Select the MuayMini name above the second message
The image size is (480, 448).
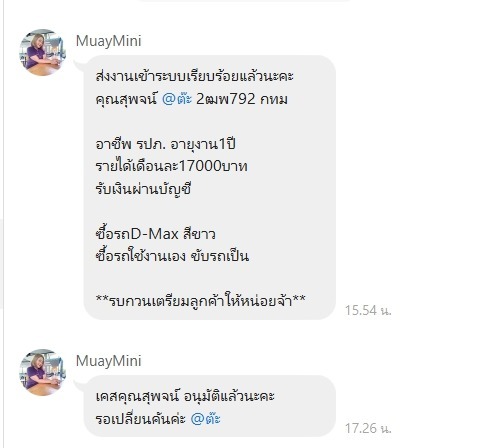click(108, 361)
